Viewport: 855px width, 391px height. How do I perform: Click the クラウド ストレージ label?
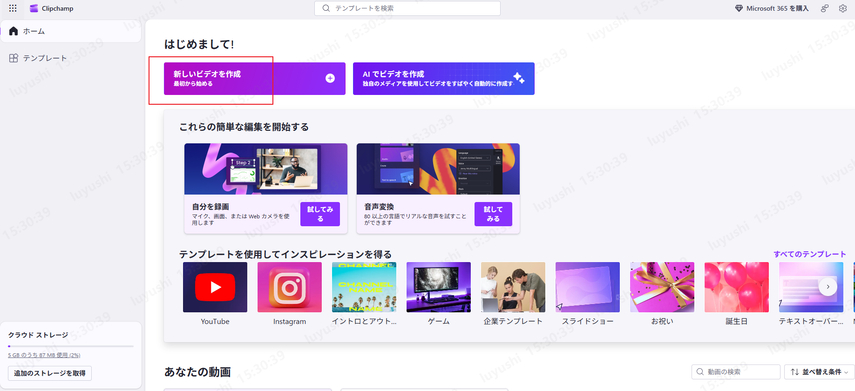pyautogui.click(x=38, y=335)
